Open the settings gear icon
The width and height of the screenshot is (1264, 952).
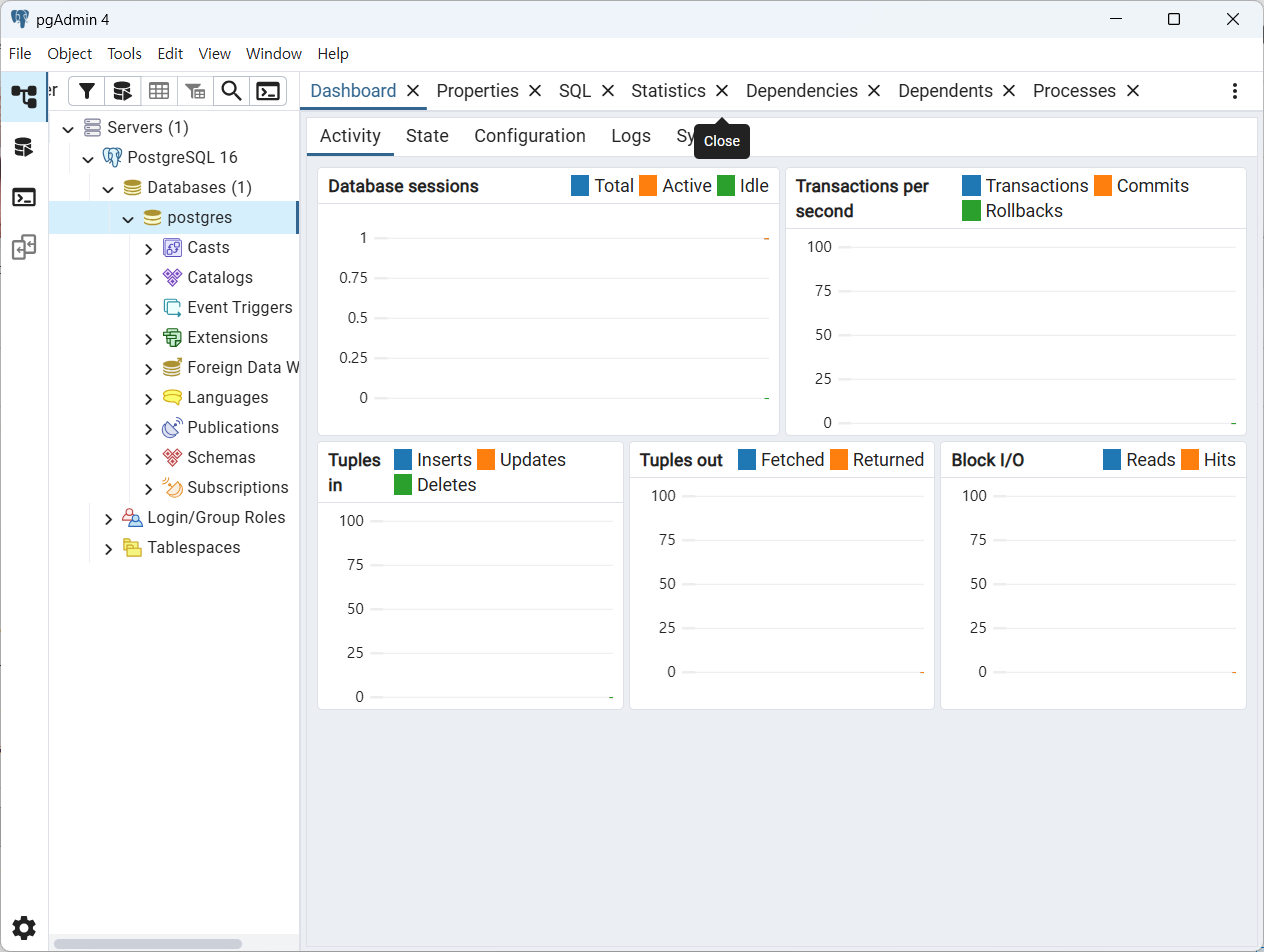pyautogui.click(x=24, y=927)
